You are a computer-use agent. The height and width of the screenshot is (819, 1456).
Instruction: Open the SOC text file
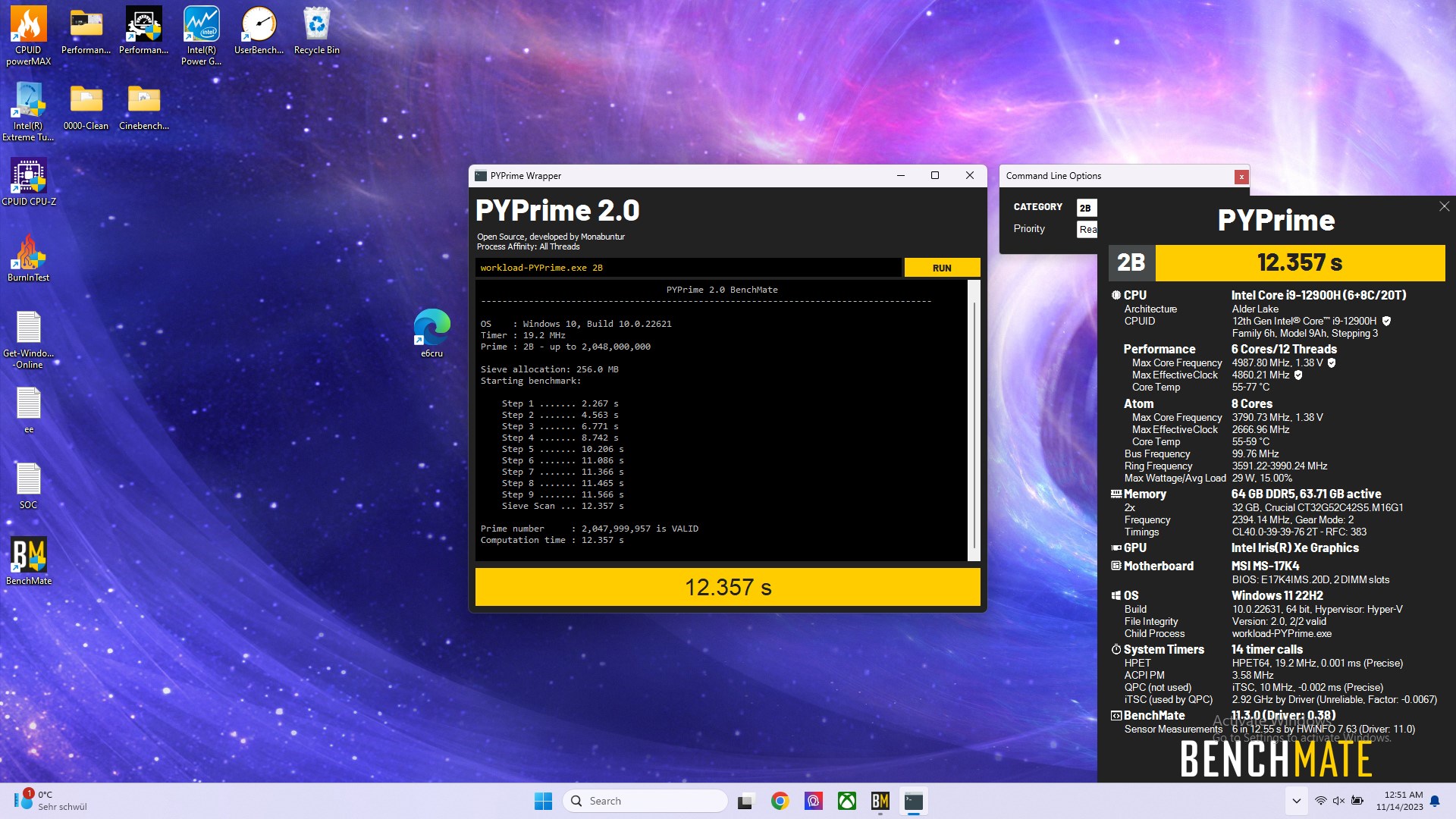click(x=29, y=485)
